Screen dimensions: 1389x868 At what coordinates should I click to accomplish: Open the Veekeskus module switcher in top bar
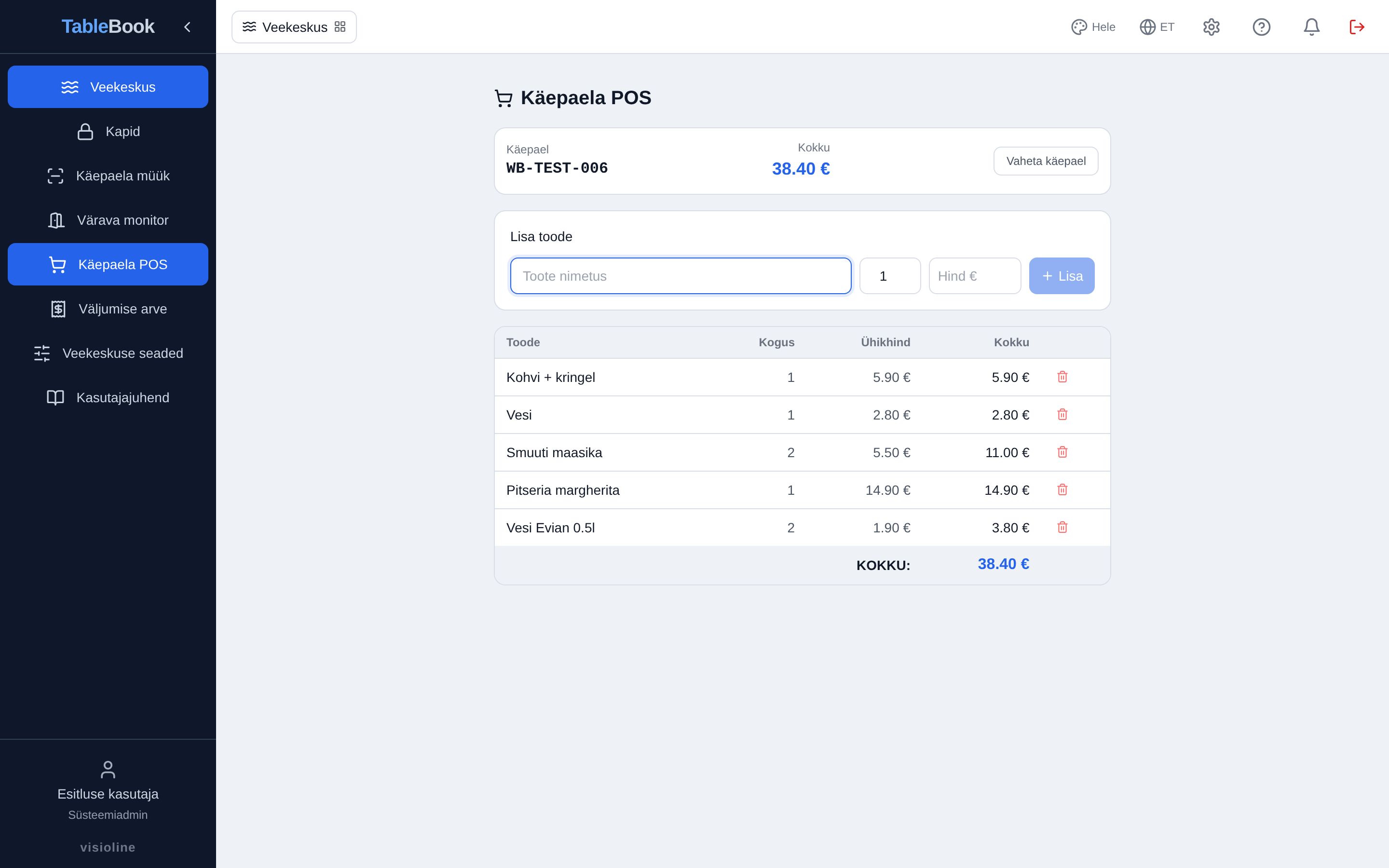coord(294,27)
